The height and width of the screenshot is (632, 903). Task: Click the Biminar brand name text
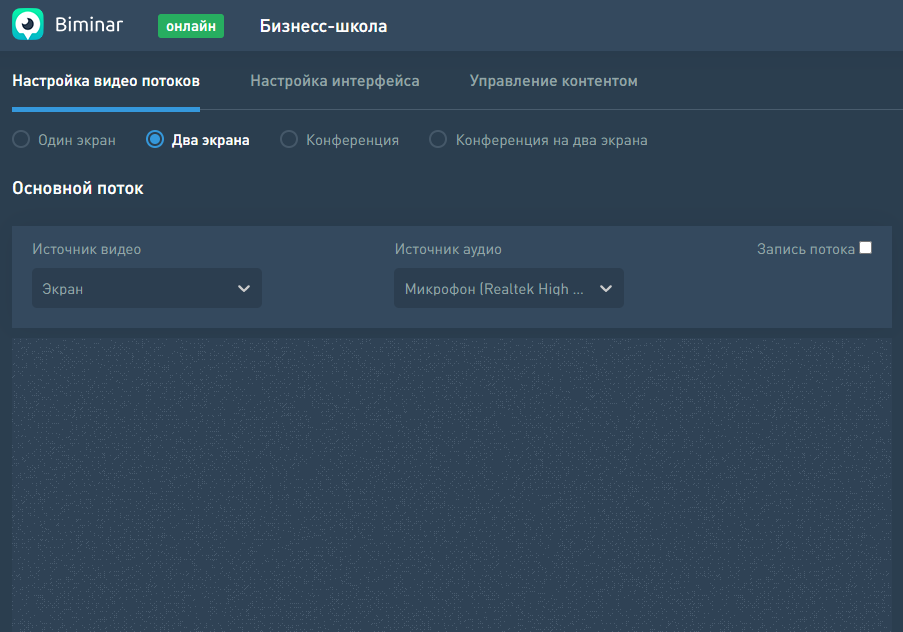tap(89, 25)
